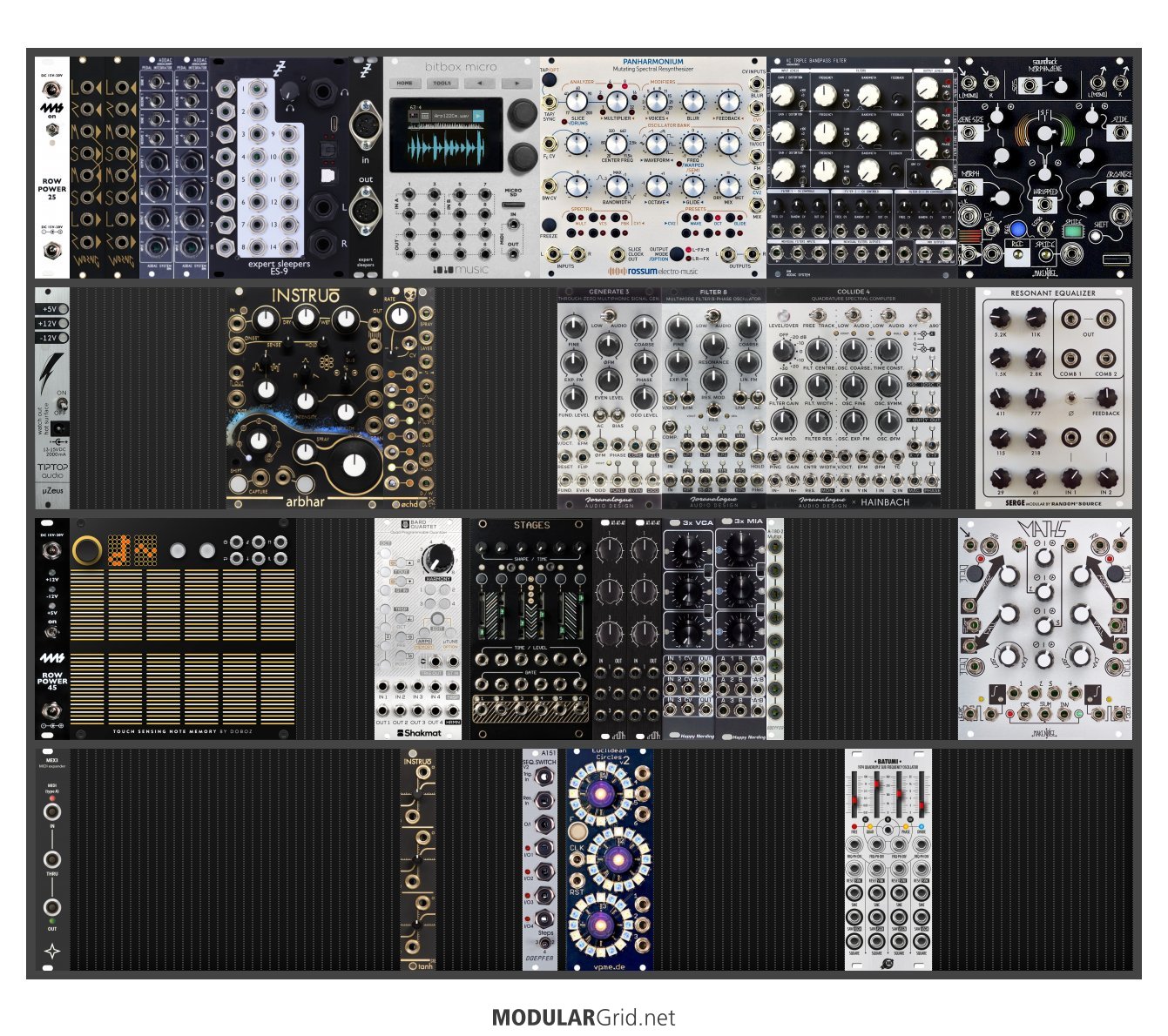Viewport: 1168px width, 1036px height.
Task: Click the upper encoder knob on bitbox micro
Action: [522, 113]
